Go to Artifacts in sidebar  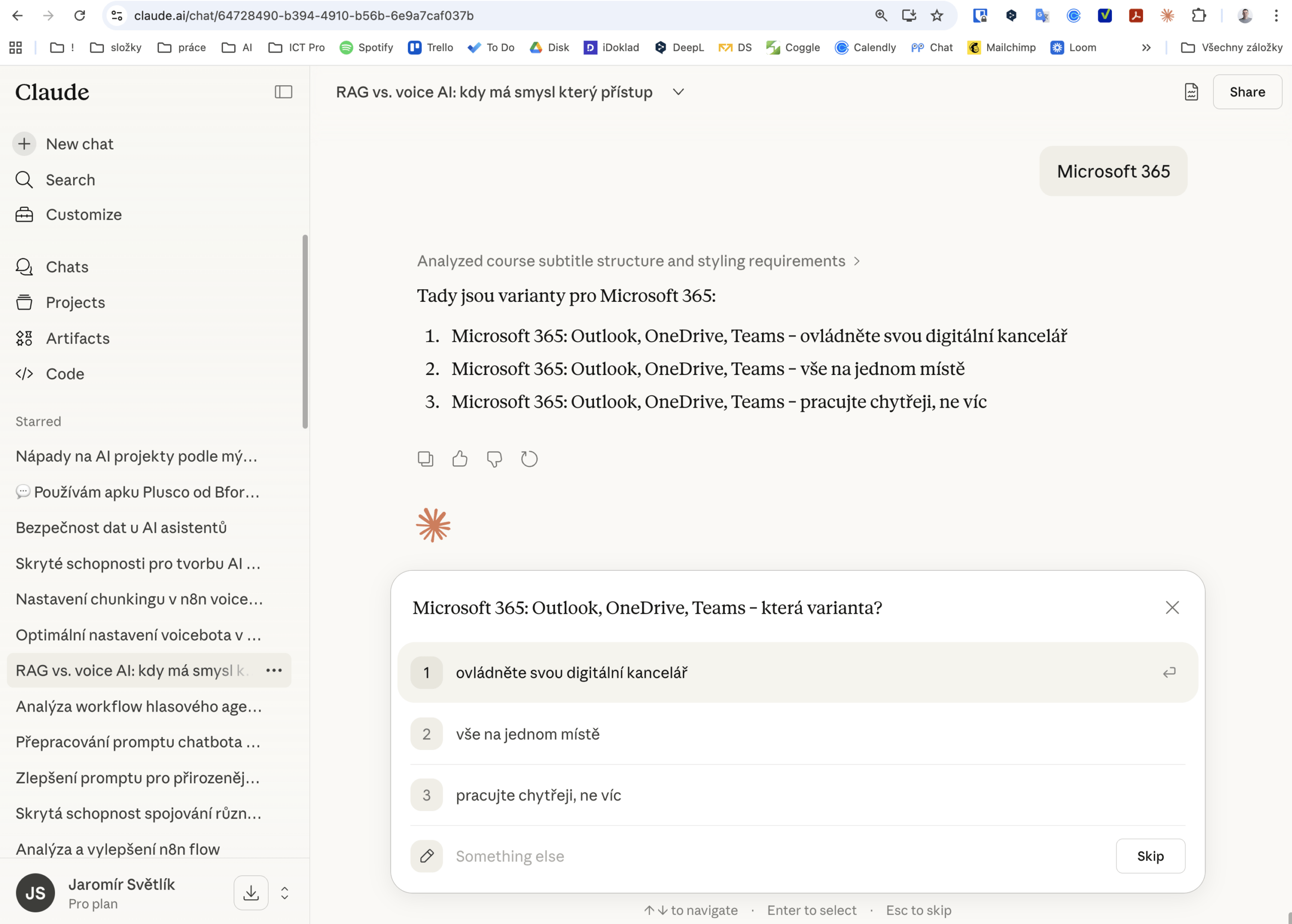click(77, 339)
